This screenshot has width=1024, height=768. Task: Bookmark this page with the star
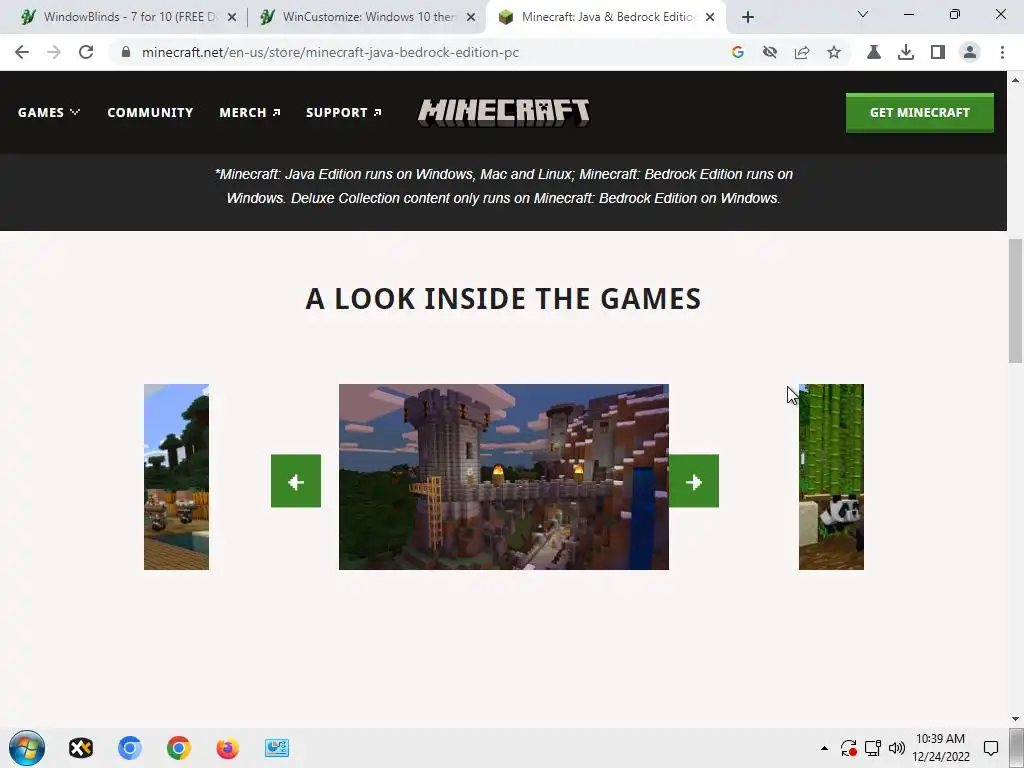[834, 52]
